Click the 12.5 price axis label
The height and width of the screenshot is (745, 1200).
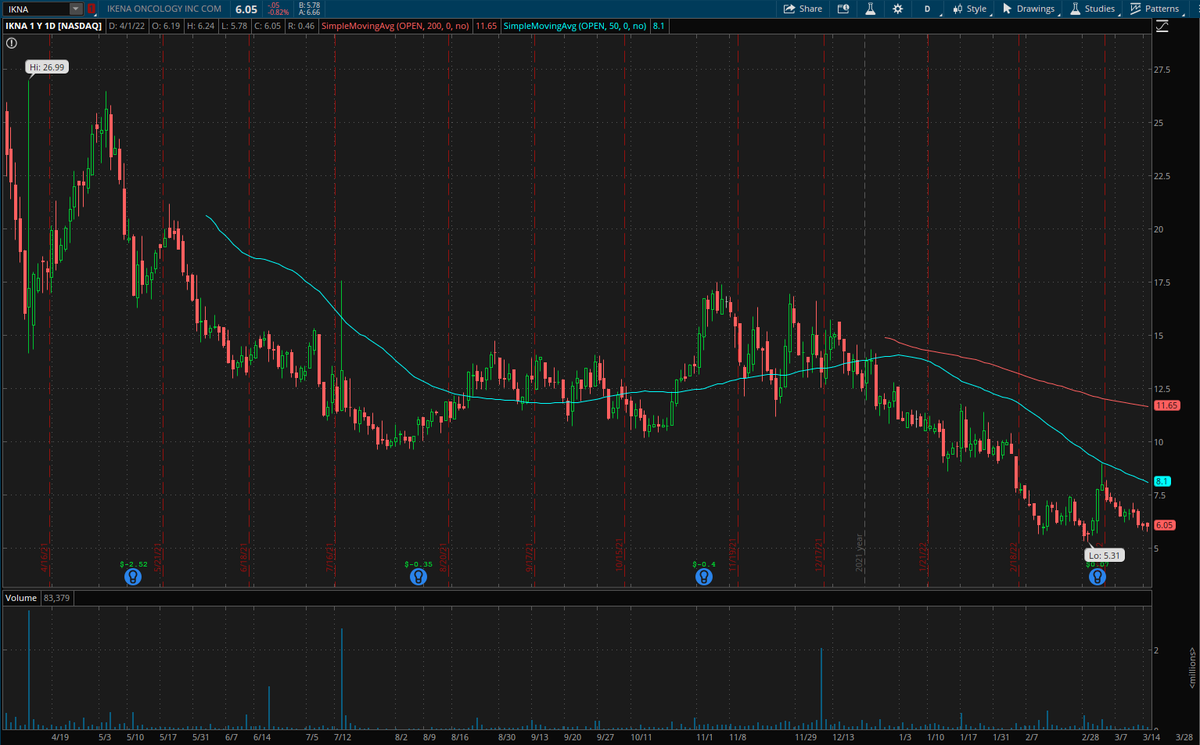1163,388
